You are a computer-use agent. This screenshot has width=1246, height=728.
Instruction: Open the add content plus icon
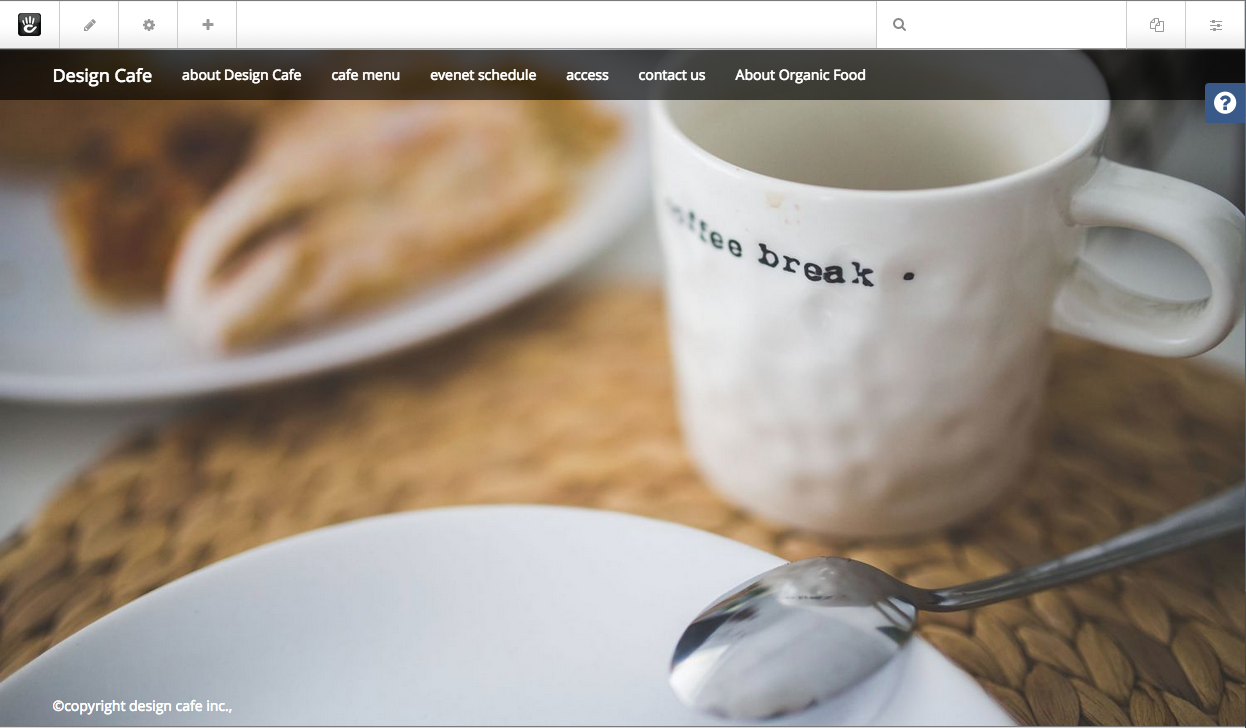(x=208, y=25)
